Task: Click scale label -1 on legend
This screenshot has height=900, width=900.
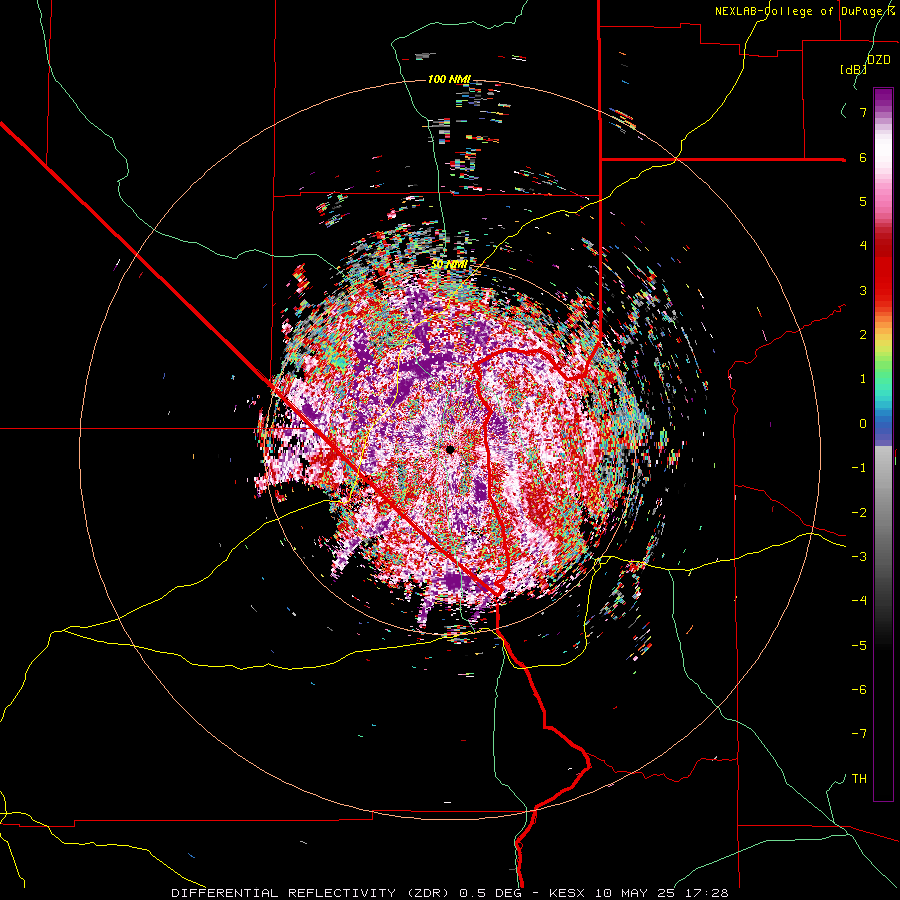Action: point(859,468)
